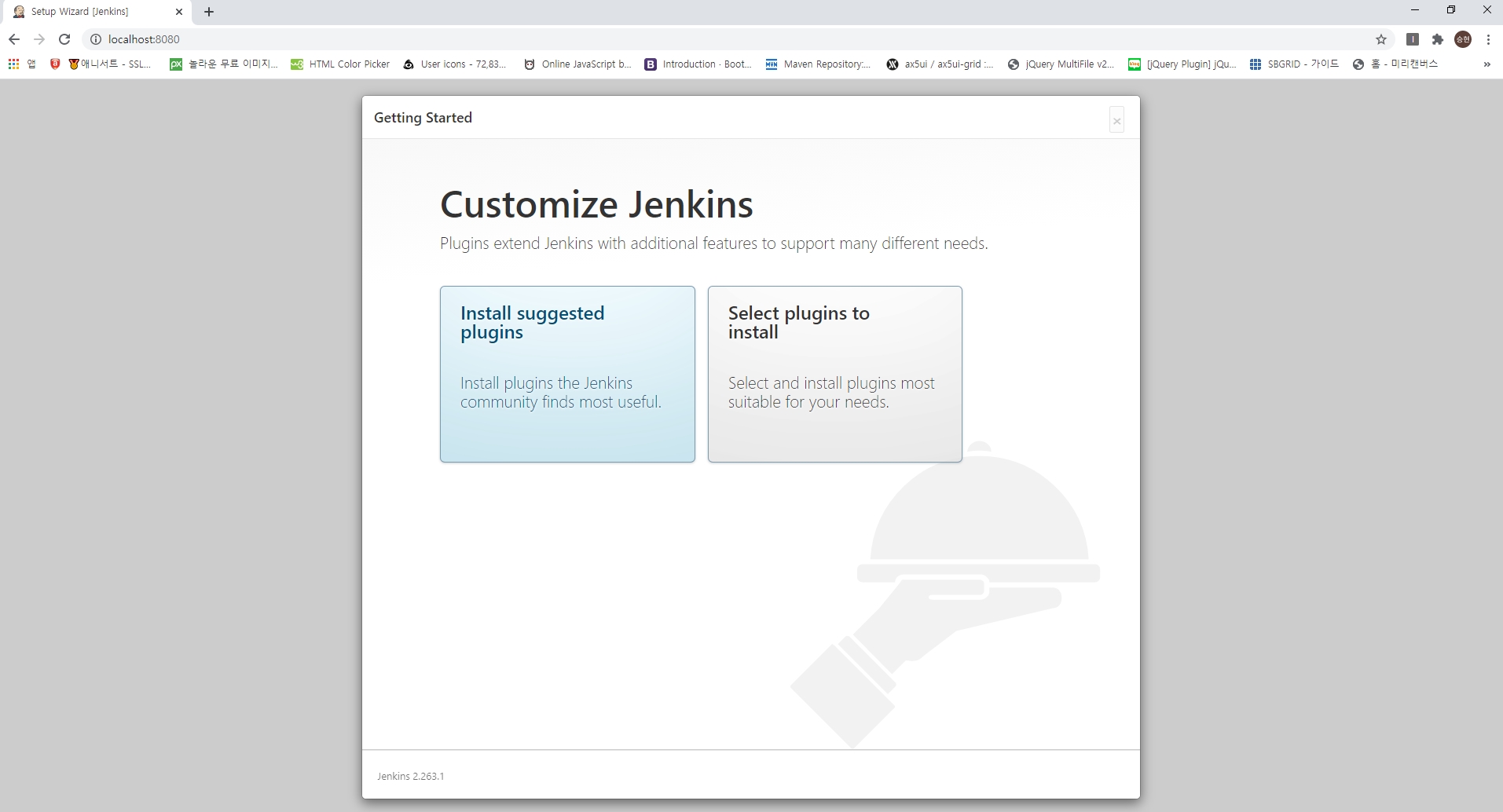View site information icon in address bar

[96, 39]
